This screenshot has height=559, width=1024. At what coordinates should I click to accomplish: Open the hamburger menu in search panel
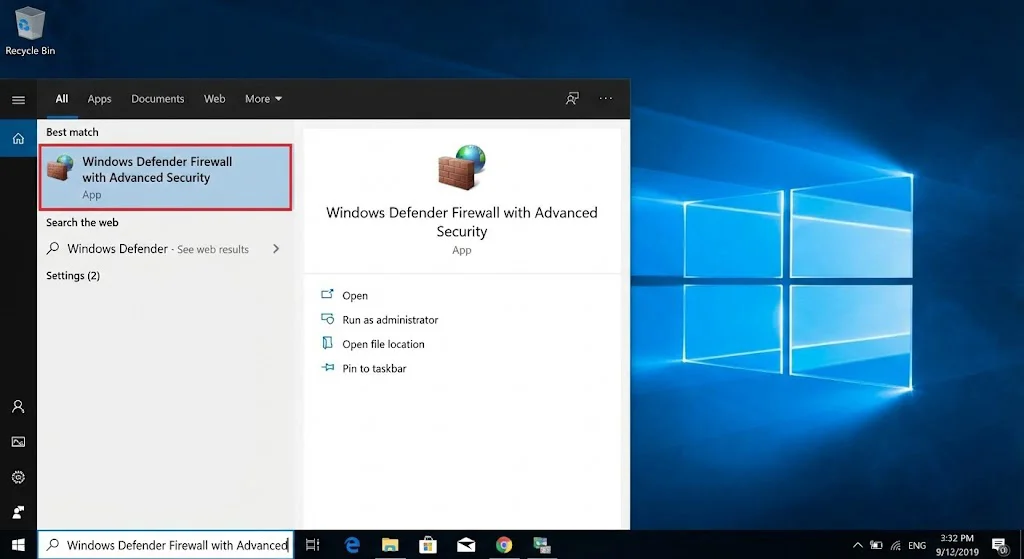pyautogui.click(x=18, y=100)
